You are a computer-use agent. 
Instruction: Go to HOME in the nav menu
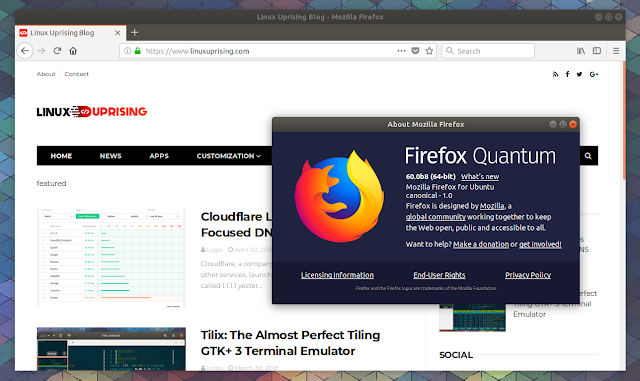click(61, 156)
